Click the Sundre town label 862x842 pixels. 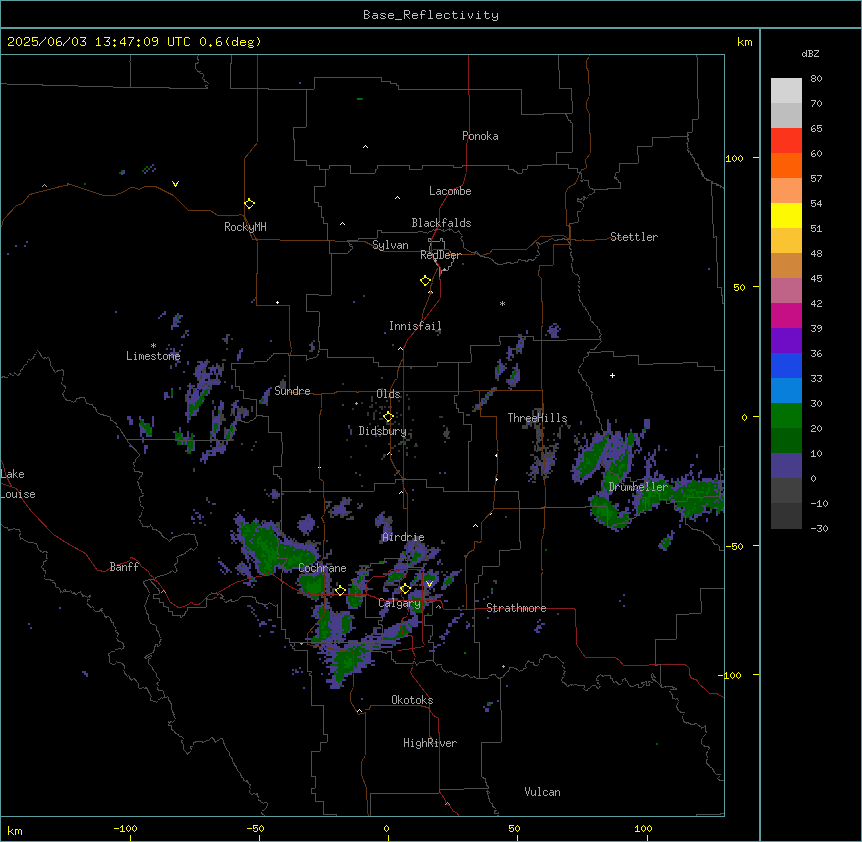click(292, 391)
